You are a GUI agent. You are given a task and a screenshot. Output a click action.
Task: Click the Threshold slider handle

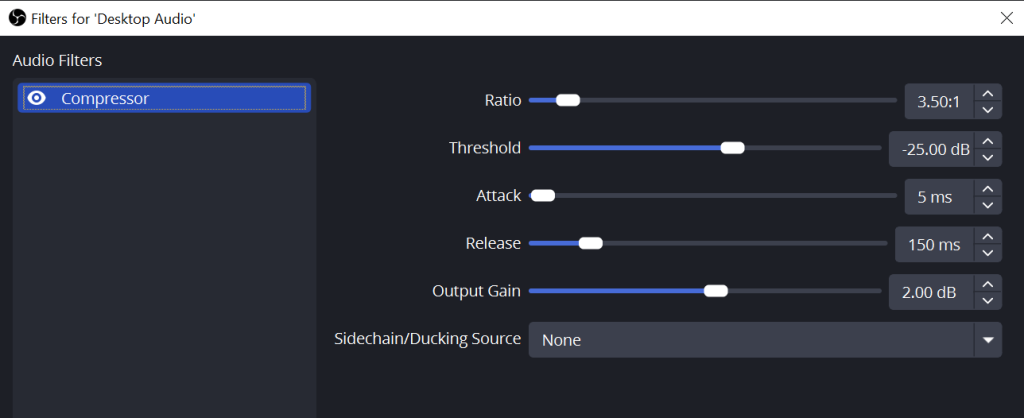coord(732,148)
